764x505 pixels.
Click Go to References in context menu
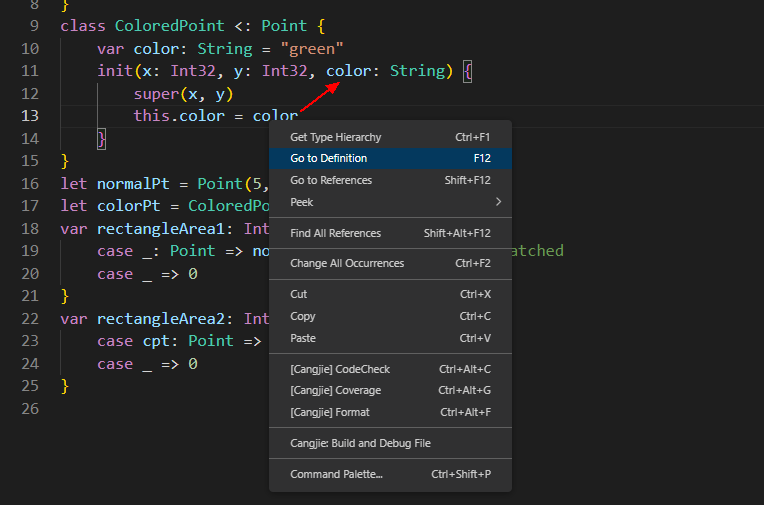[331, 180]
